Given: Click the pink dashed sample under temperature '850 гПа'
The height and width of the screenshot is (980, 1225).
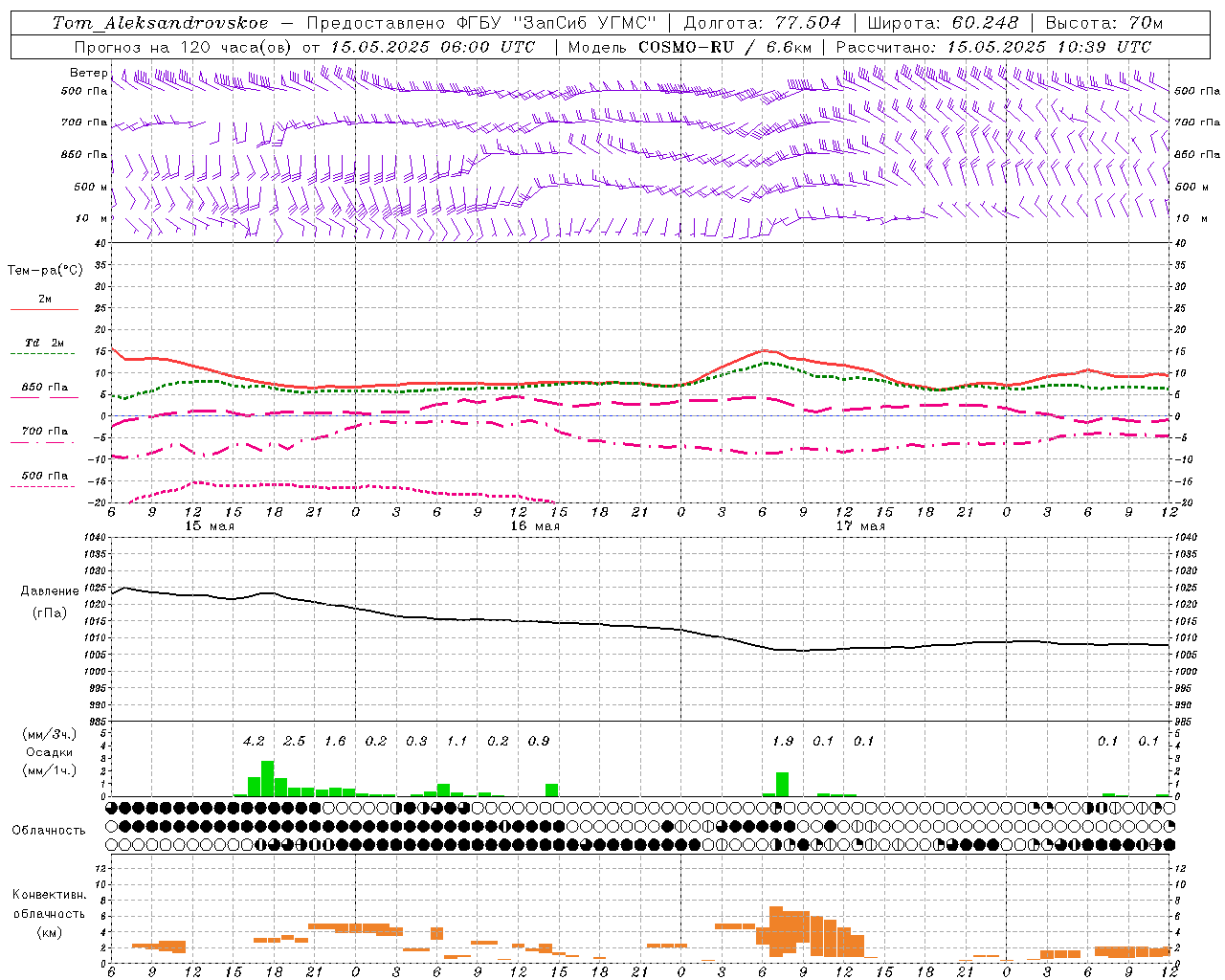Looking at the screenshot, I should [x=45, y=397].
